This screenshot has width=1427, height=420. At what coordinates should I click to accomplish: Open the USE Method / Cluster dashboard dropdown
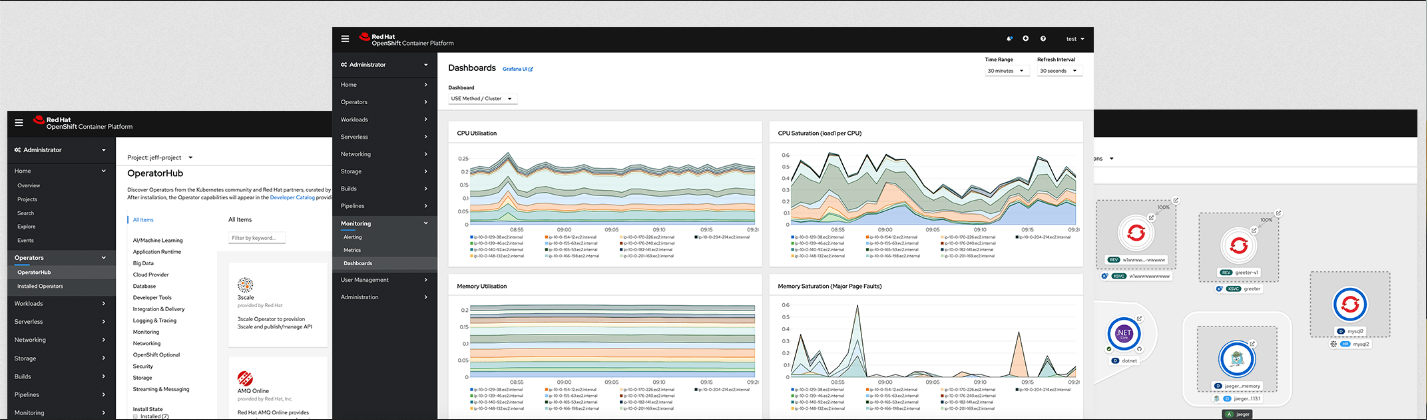coord(482,99)
